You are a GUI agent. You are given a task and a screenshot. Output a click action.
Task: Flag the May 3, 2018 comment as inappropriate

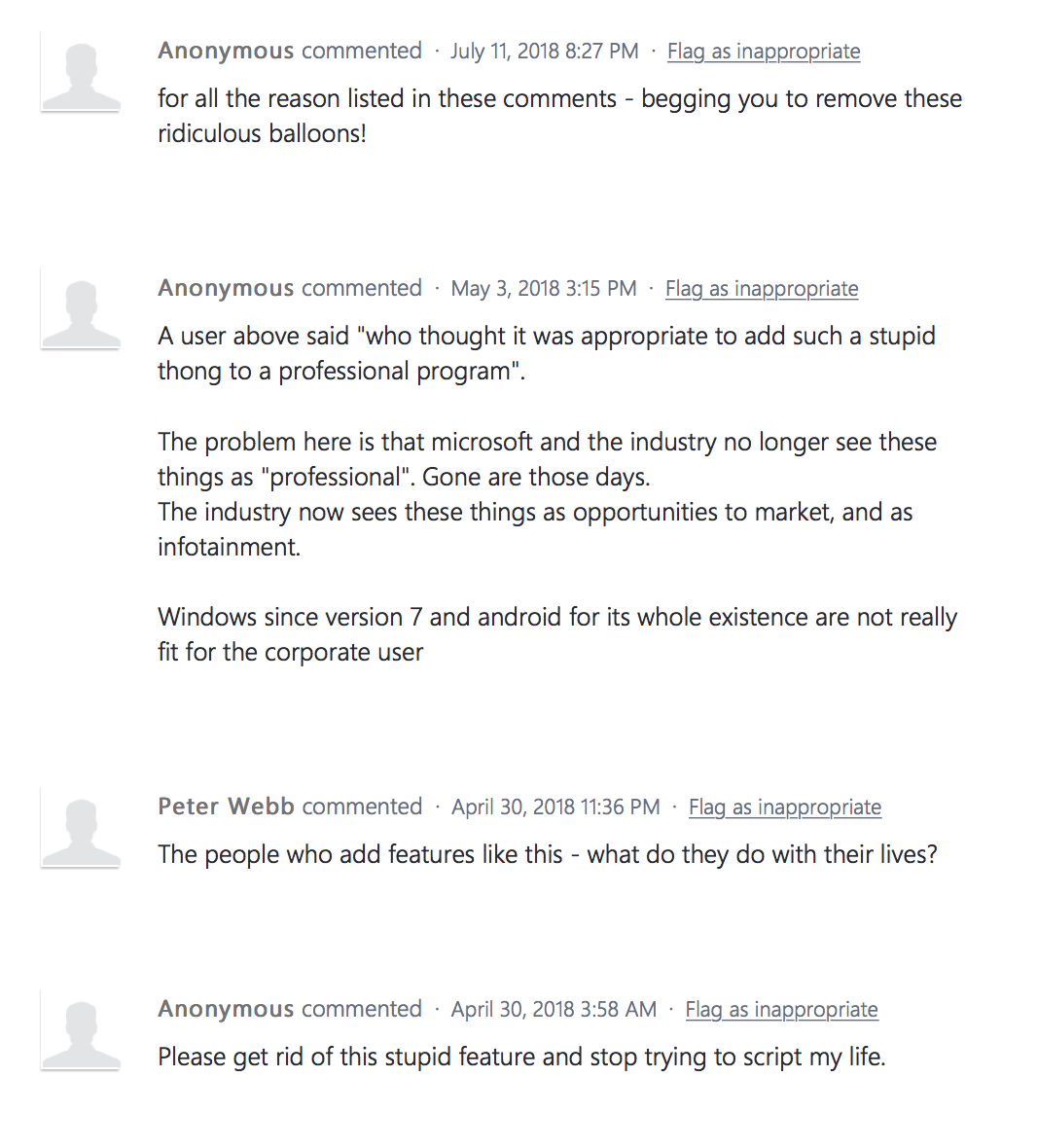coord(761,289)
